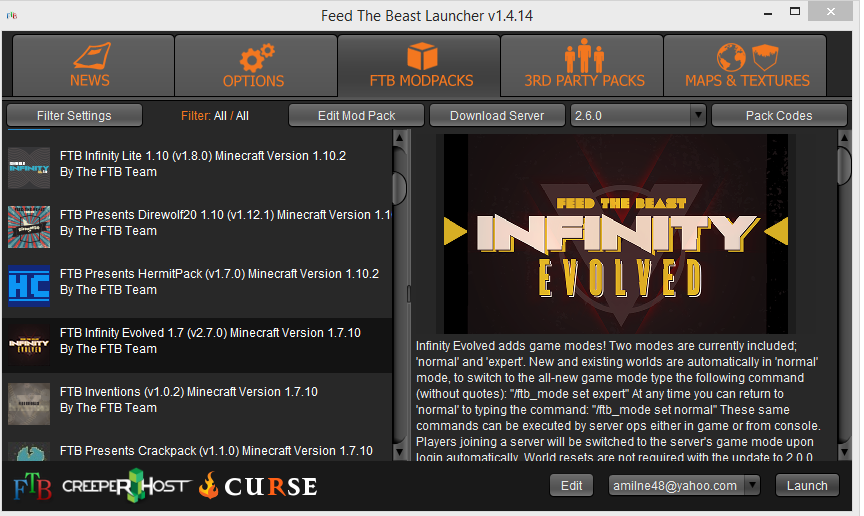Viewport: 864px width, 516px height.
Task: Click the Curse logo
Action: coord(258,486)
